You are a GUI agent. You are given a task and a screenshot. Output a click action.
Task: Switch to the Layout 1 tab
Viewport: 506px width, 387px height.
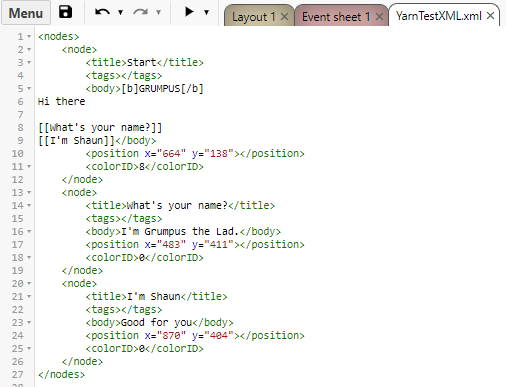(253, 16)
